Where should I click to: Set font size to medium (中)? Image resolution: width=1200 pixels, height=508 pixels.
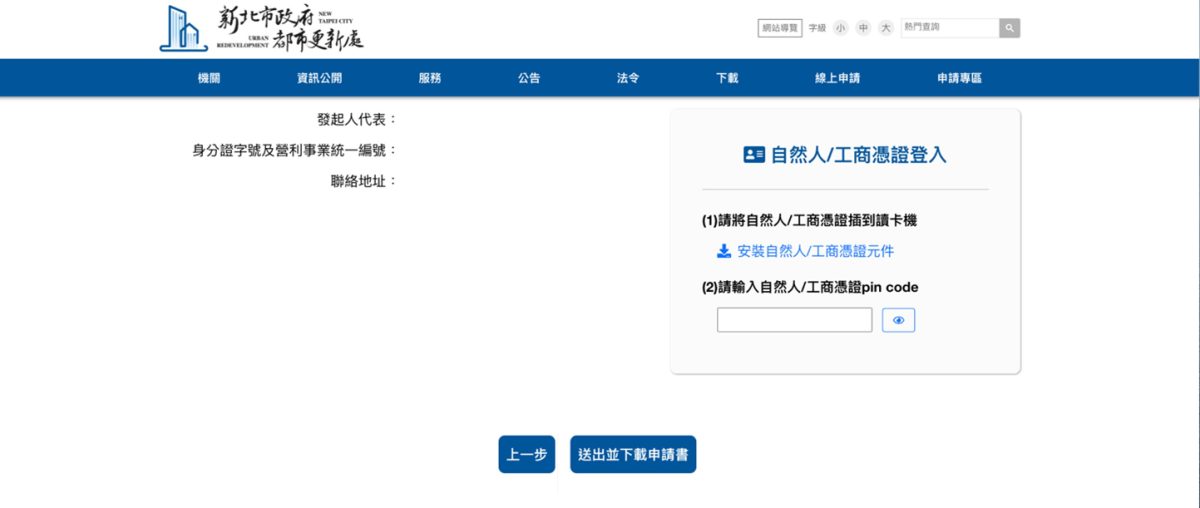tap(863, 28)
